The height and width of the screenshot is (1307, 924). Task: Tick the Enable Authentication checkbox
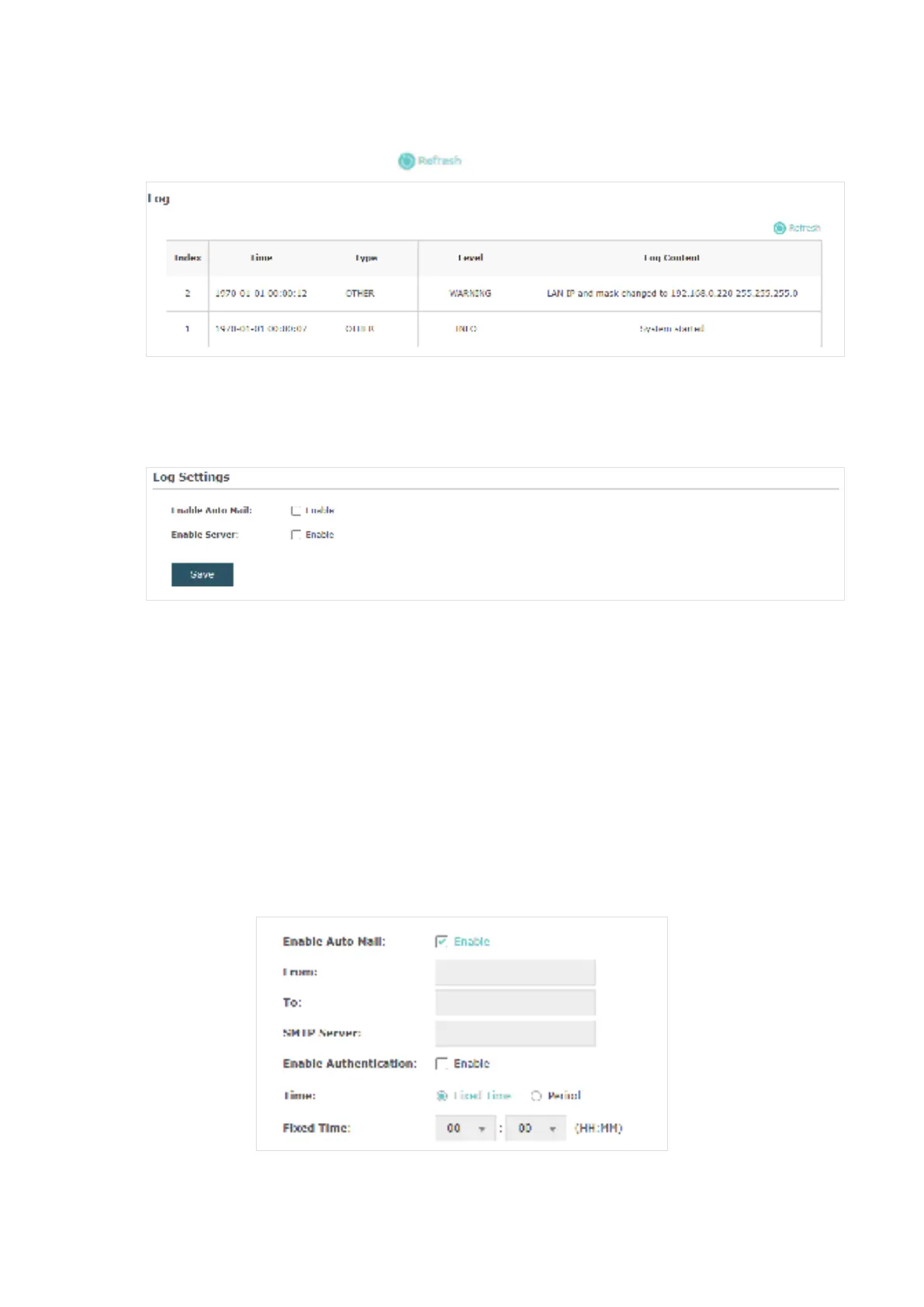(x=441, y=1063)
